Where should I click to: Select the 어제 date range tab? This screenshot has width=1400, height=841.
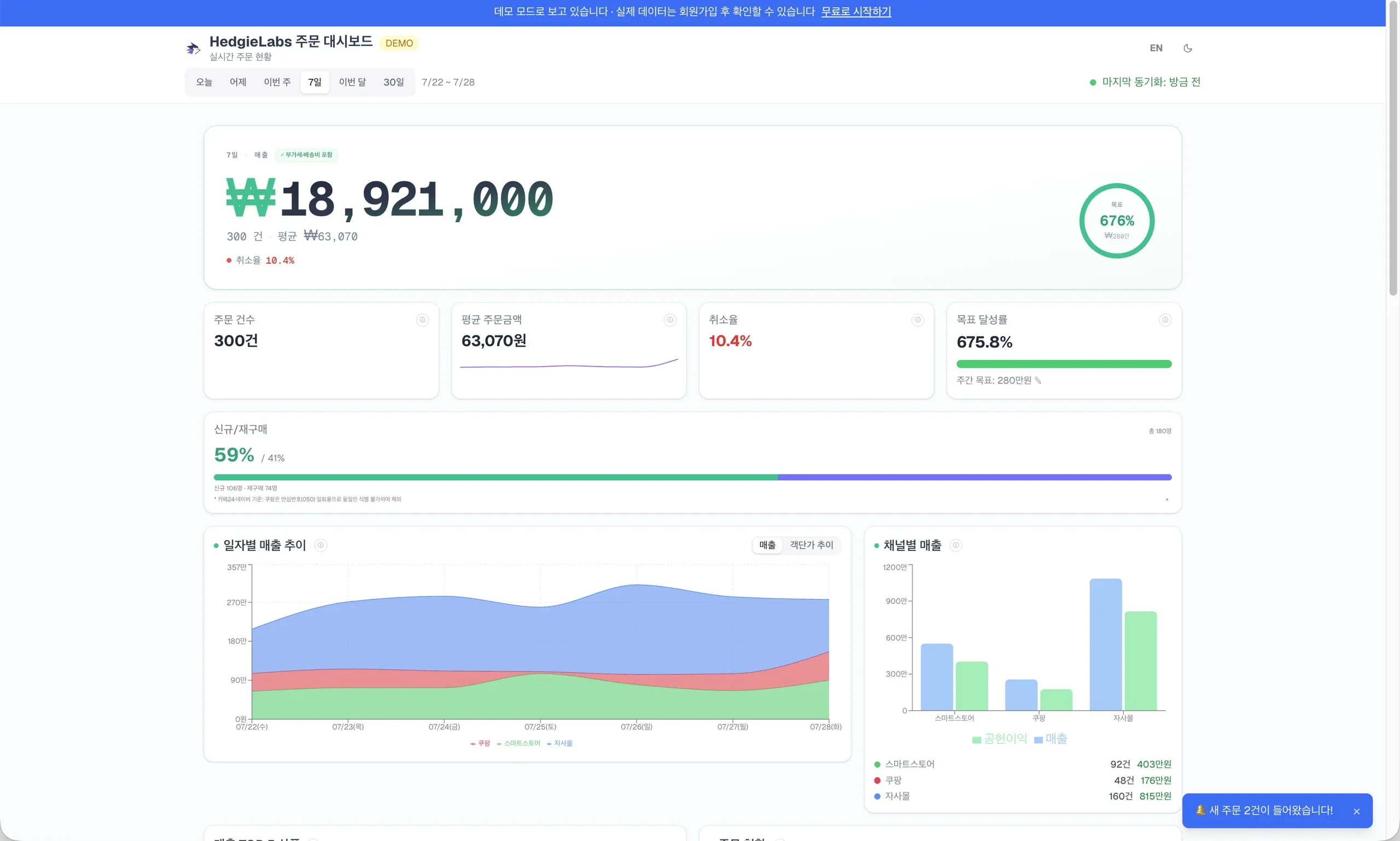(x=238, y=82)
